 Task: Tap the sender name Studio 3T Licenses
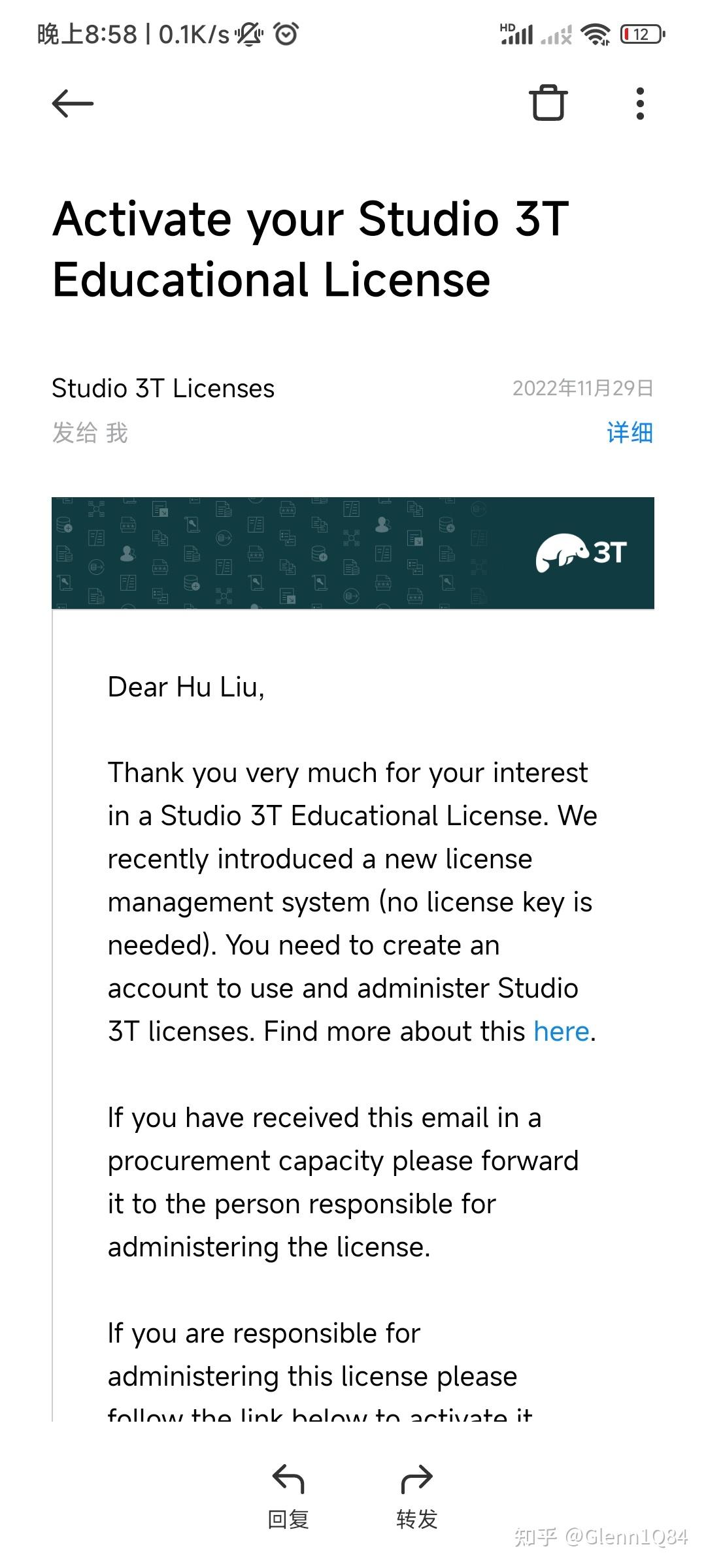[x=163, y=388]
